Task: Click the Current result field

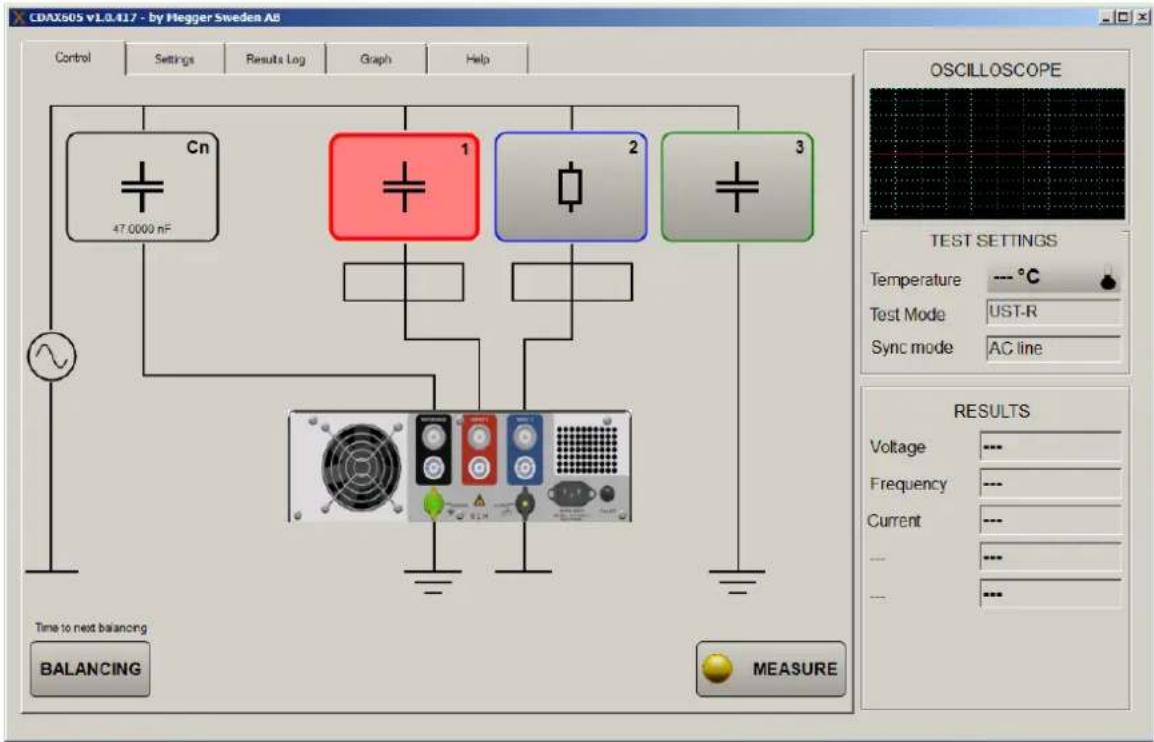Action: point(1050,520)
